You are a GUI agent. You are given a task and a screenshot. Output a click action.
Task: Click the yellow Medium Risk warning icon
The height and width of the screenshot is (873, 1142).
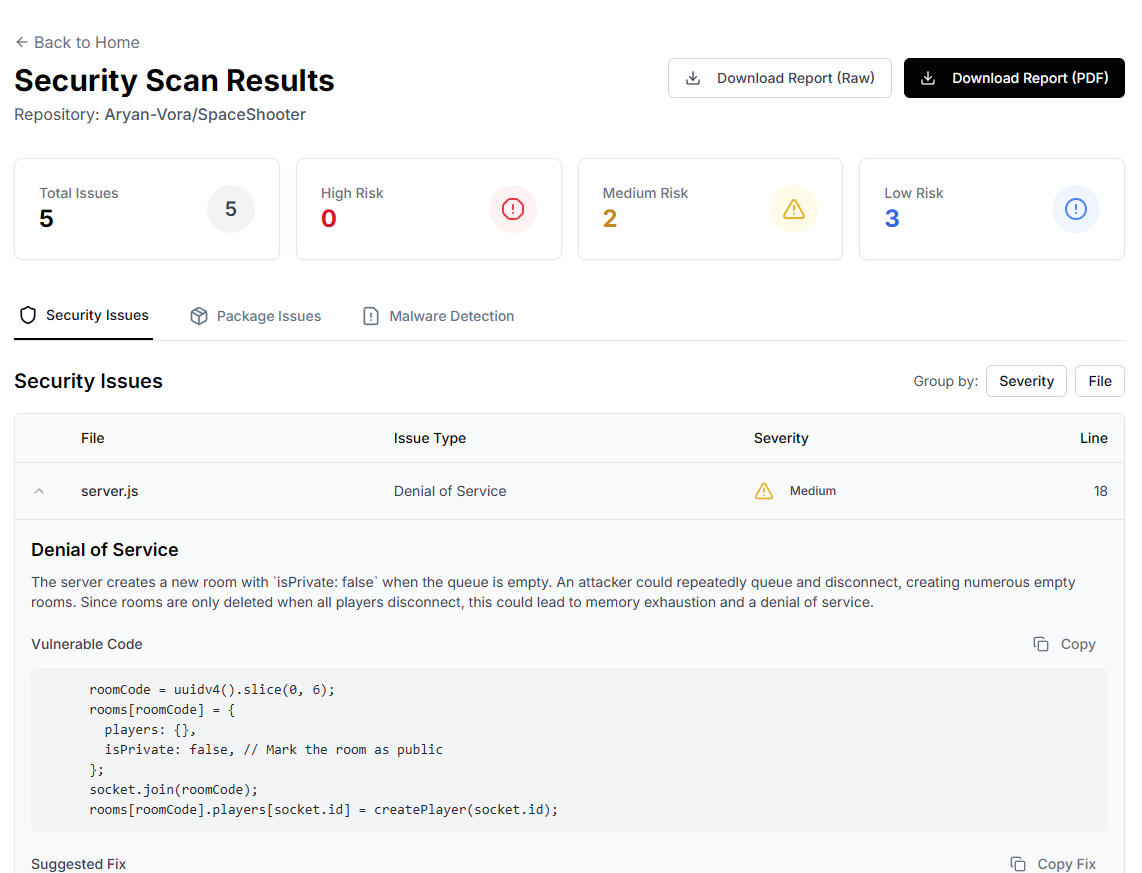[794, 209]
